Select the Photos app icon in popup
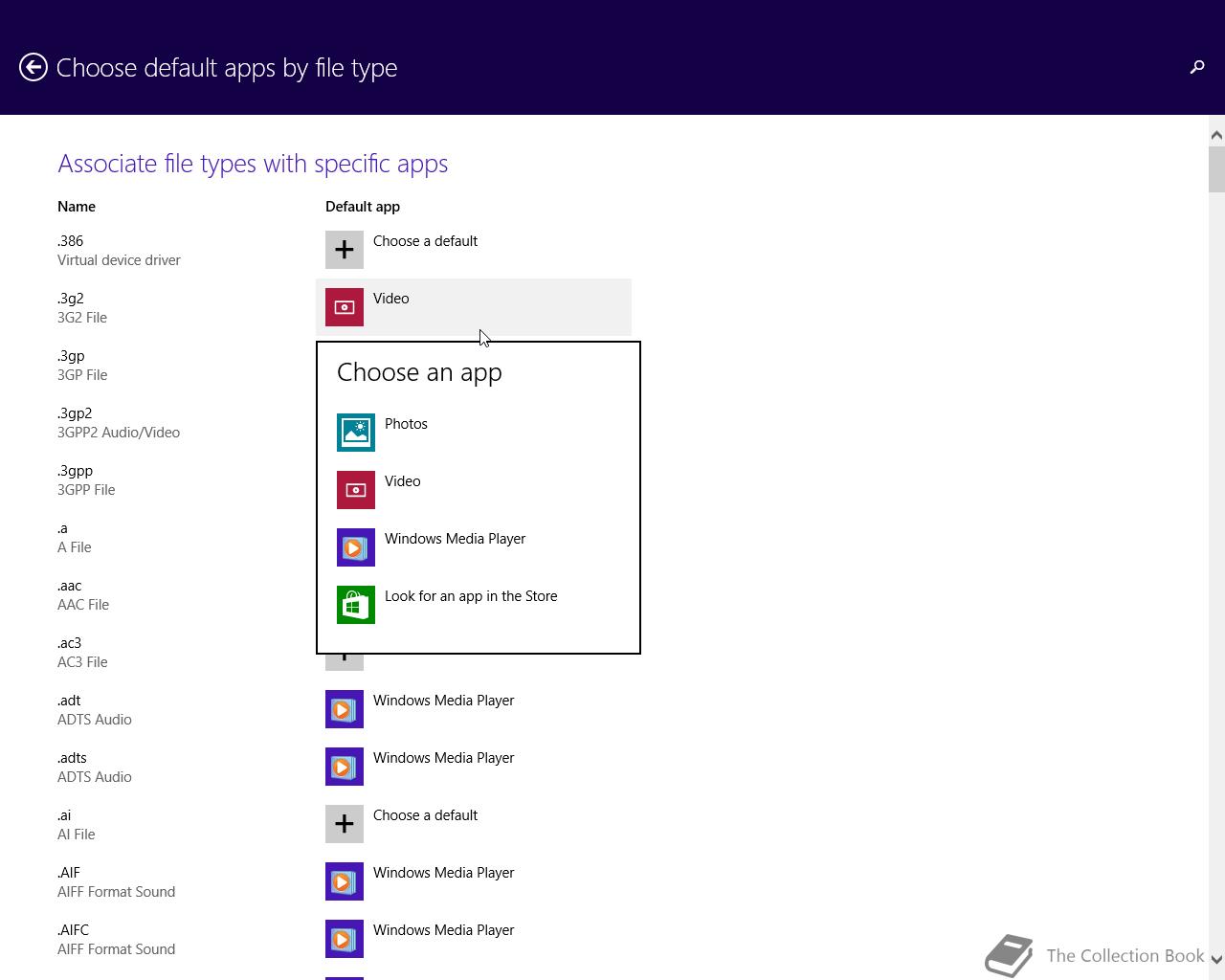 pyautogui.click(x=356, y=433)
